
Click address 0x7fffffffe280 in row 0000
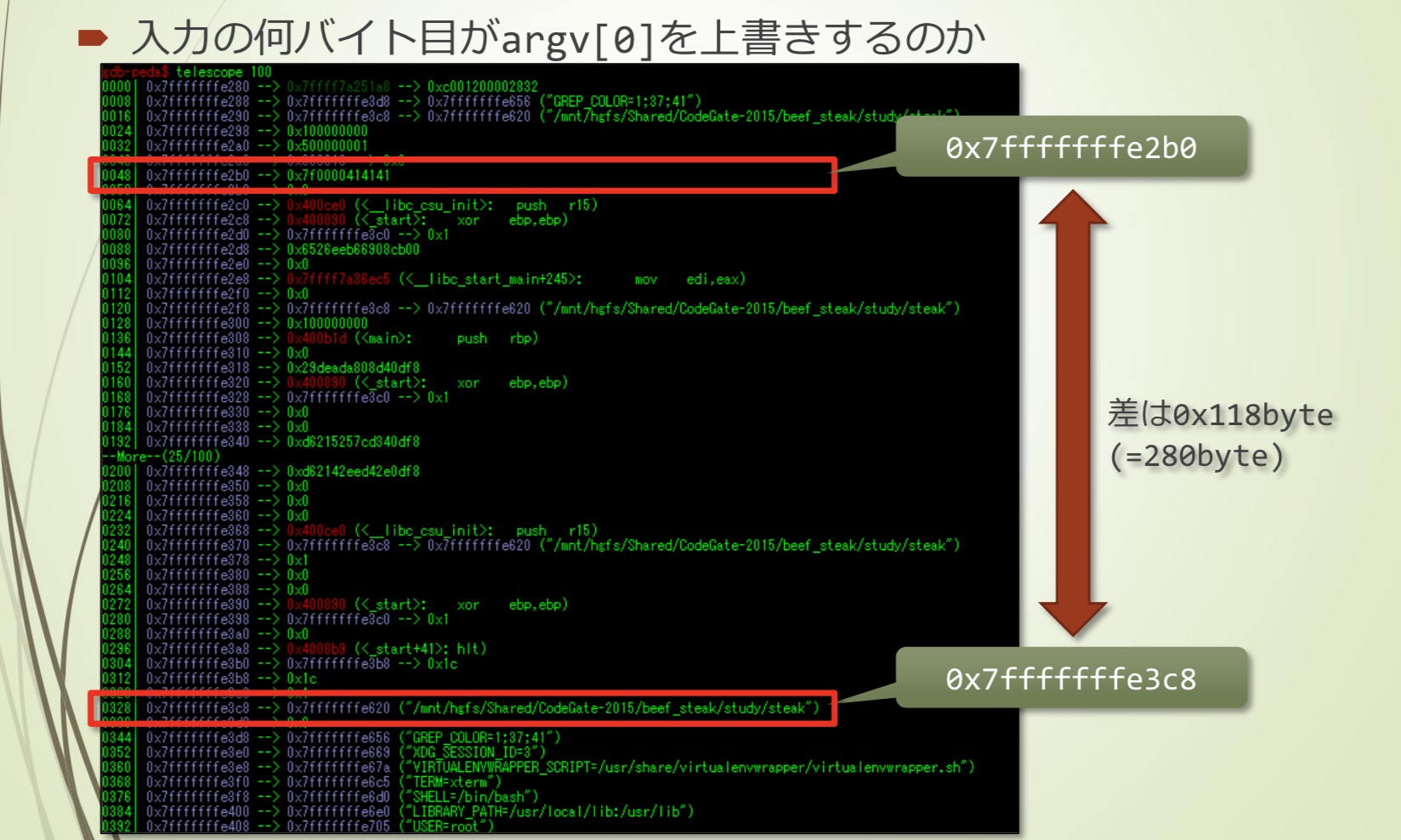(x=198, y=87)
